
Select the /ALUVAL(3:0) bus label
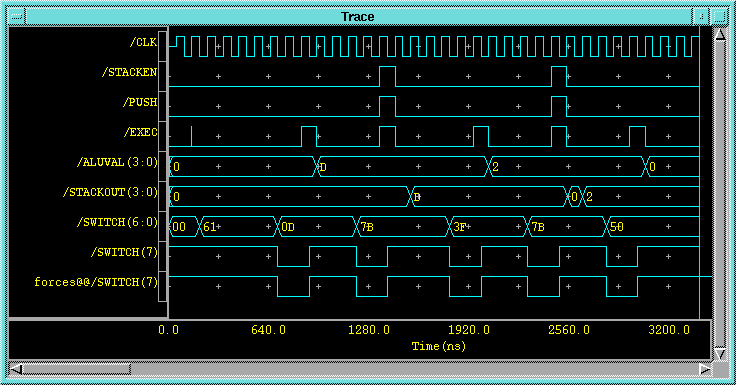pyautogui.click(x=117, y=162)
